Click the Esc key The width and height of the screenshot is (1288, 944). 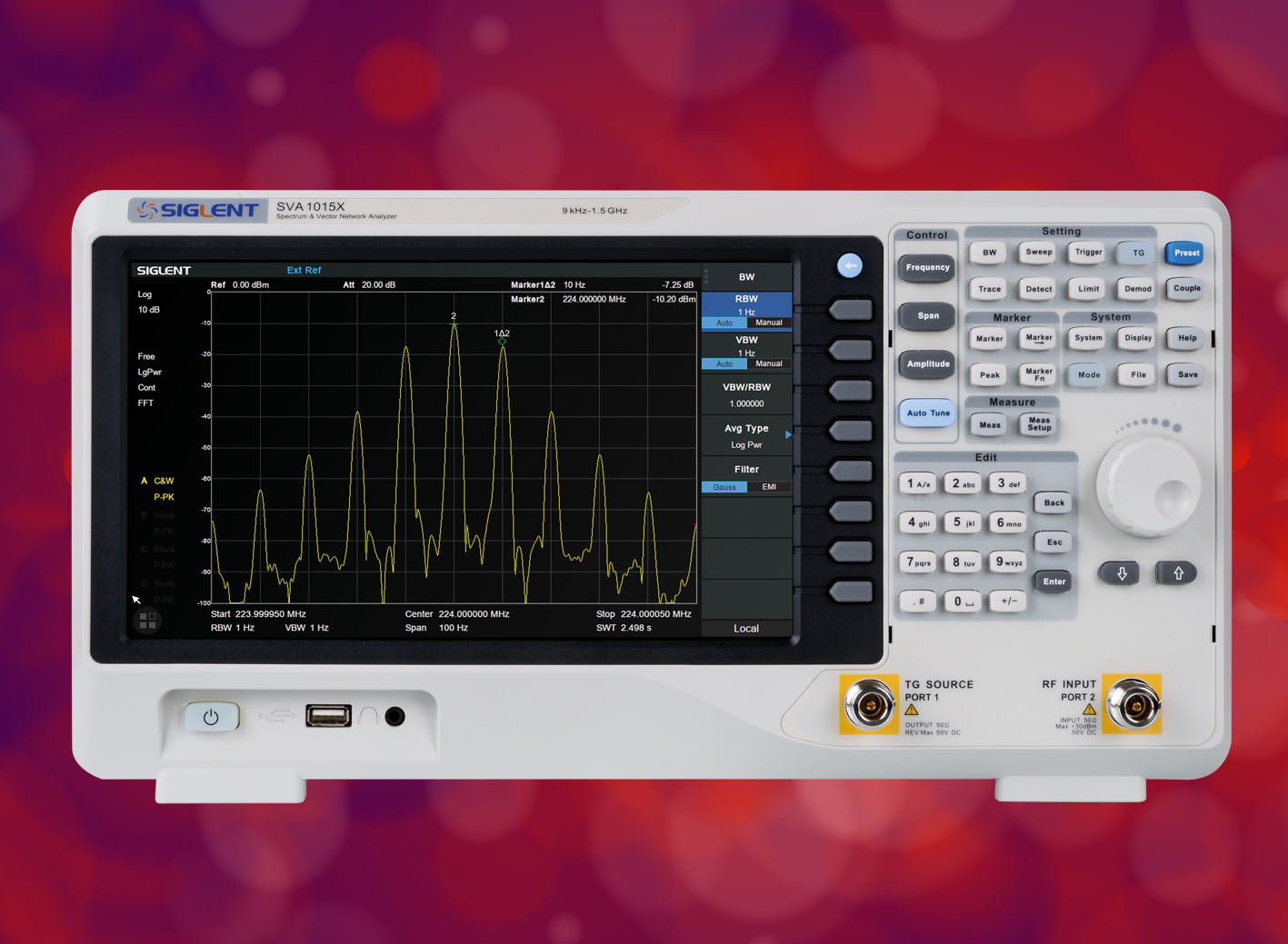(1053, 542)
